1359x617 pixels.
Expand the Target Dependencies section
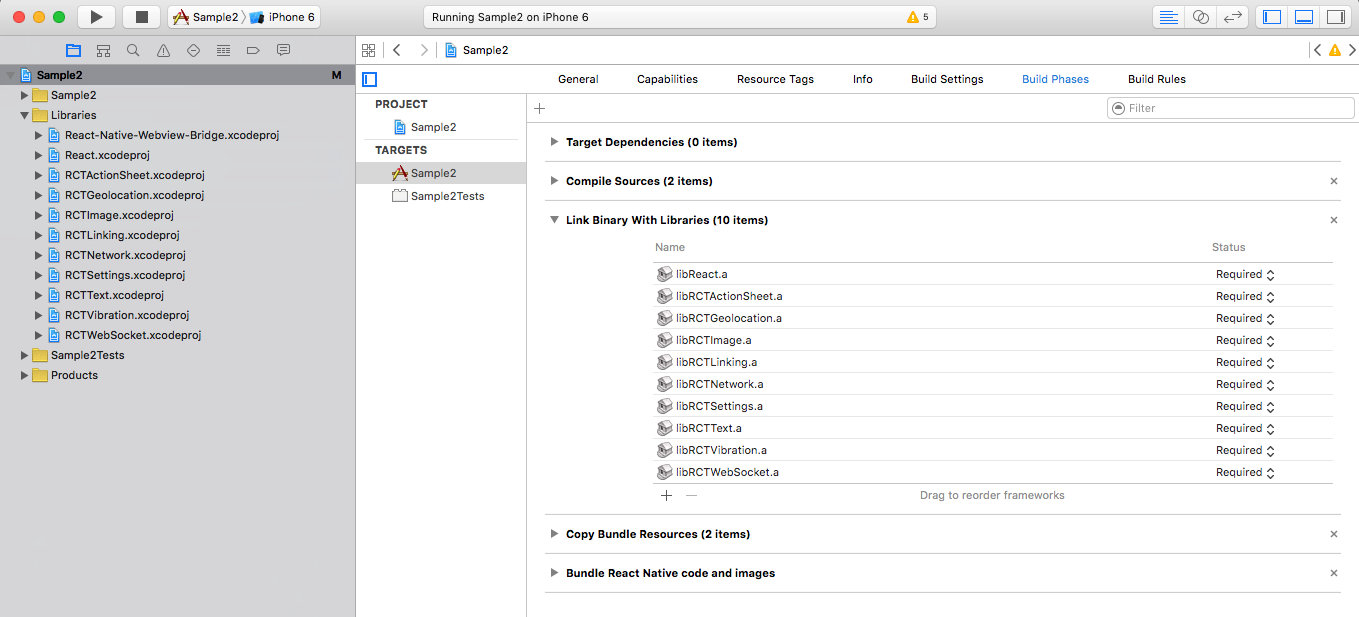click(x=554, y=142)
